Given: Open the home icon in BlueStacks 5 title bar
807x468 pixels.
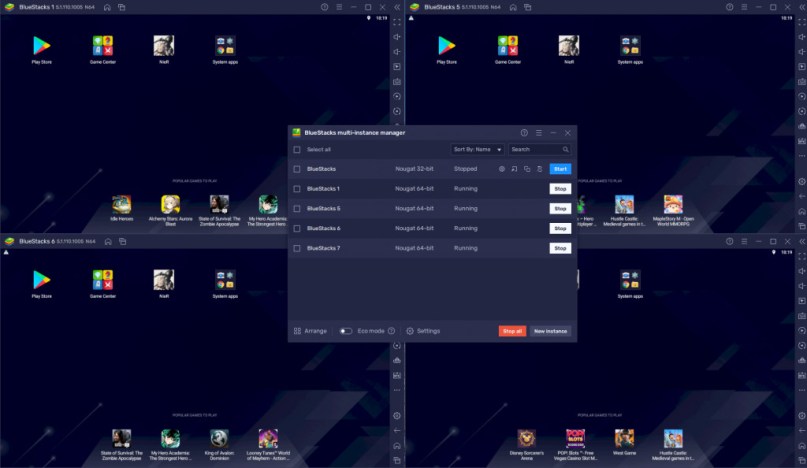Looking at the screenshot, I should pyautogui.click(x=513, y=7).
